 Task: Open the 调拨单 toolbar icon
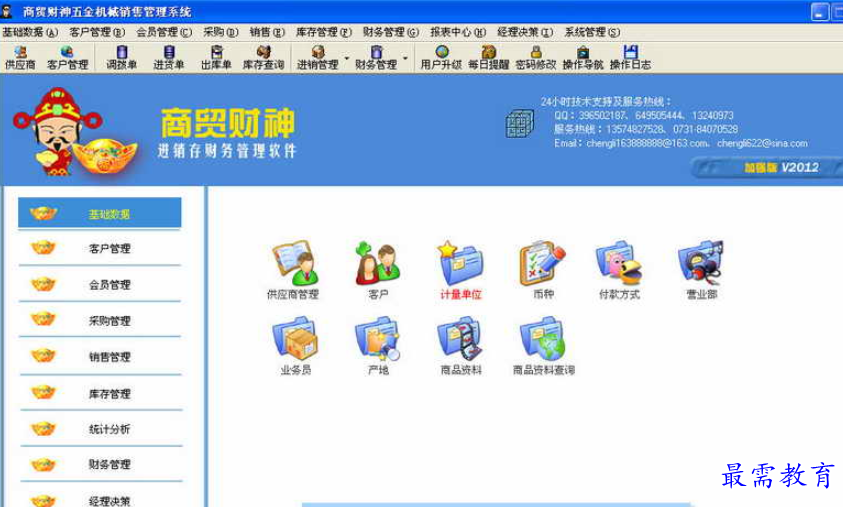(122, 58)
